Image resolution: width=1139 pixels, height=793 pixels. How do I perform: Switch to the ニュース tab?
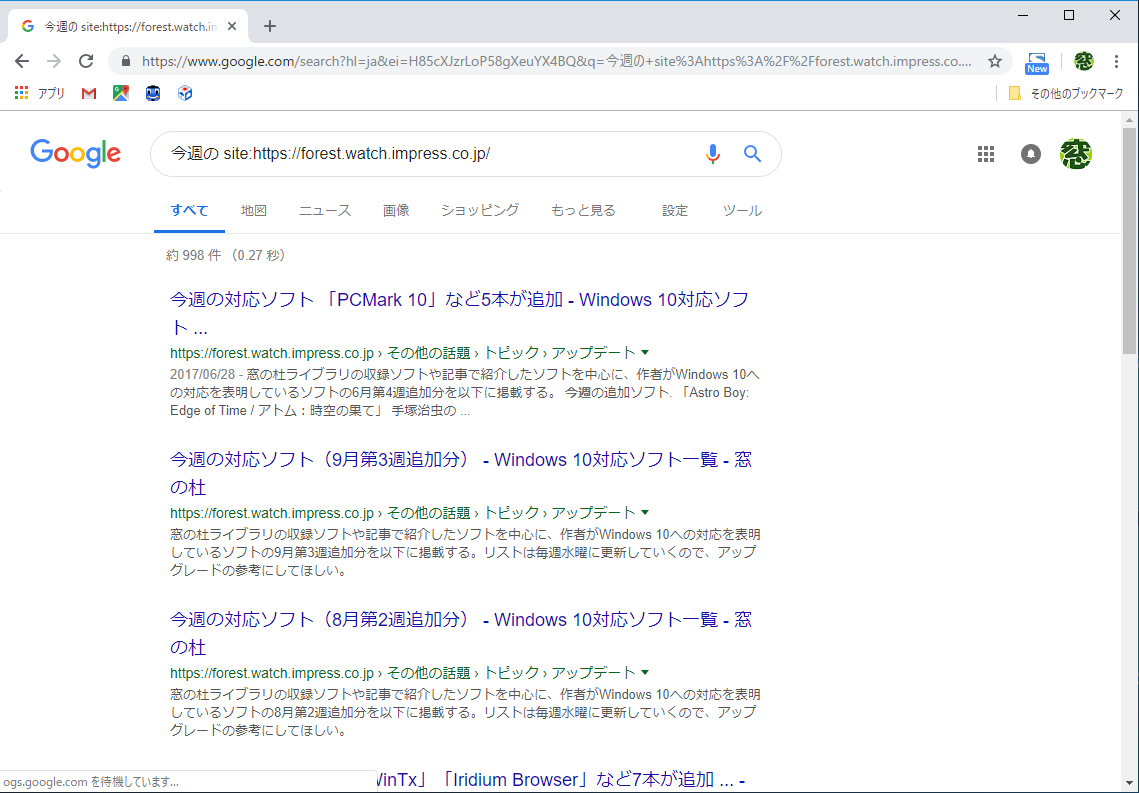click(x=324, y=210)
